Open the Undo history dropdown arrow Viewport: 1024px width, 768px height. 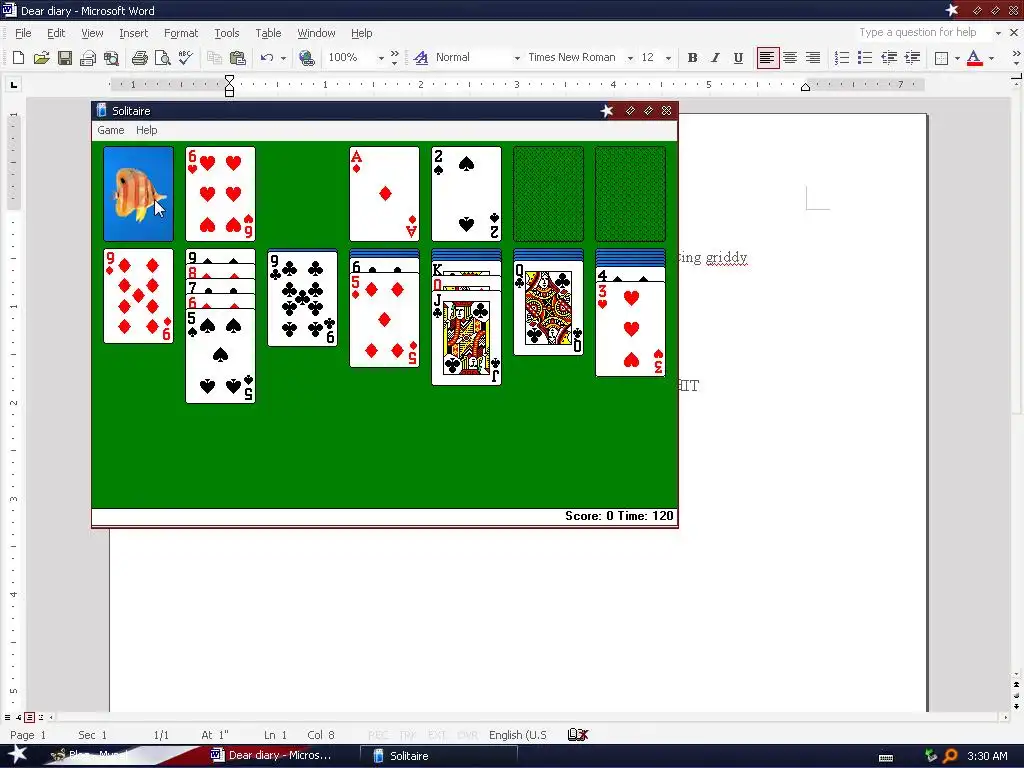coord(283,58)
